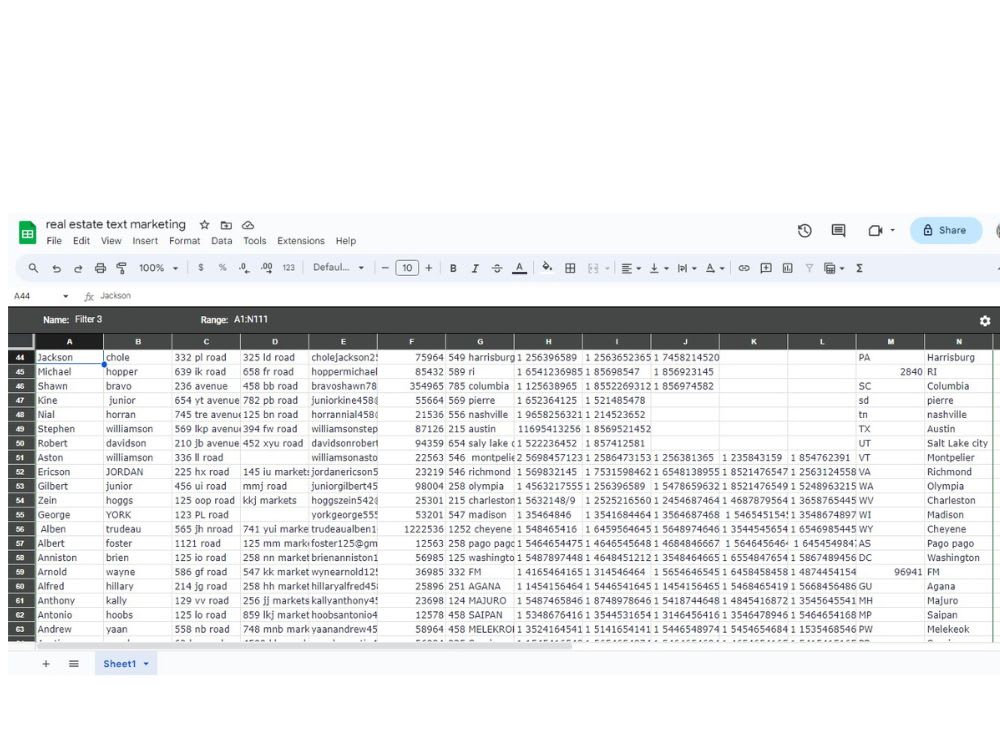Open the vertical align dropdown
This screenshot has width=1000, height=750.
tap(659, 268)
